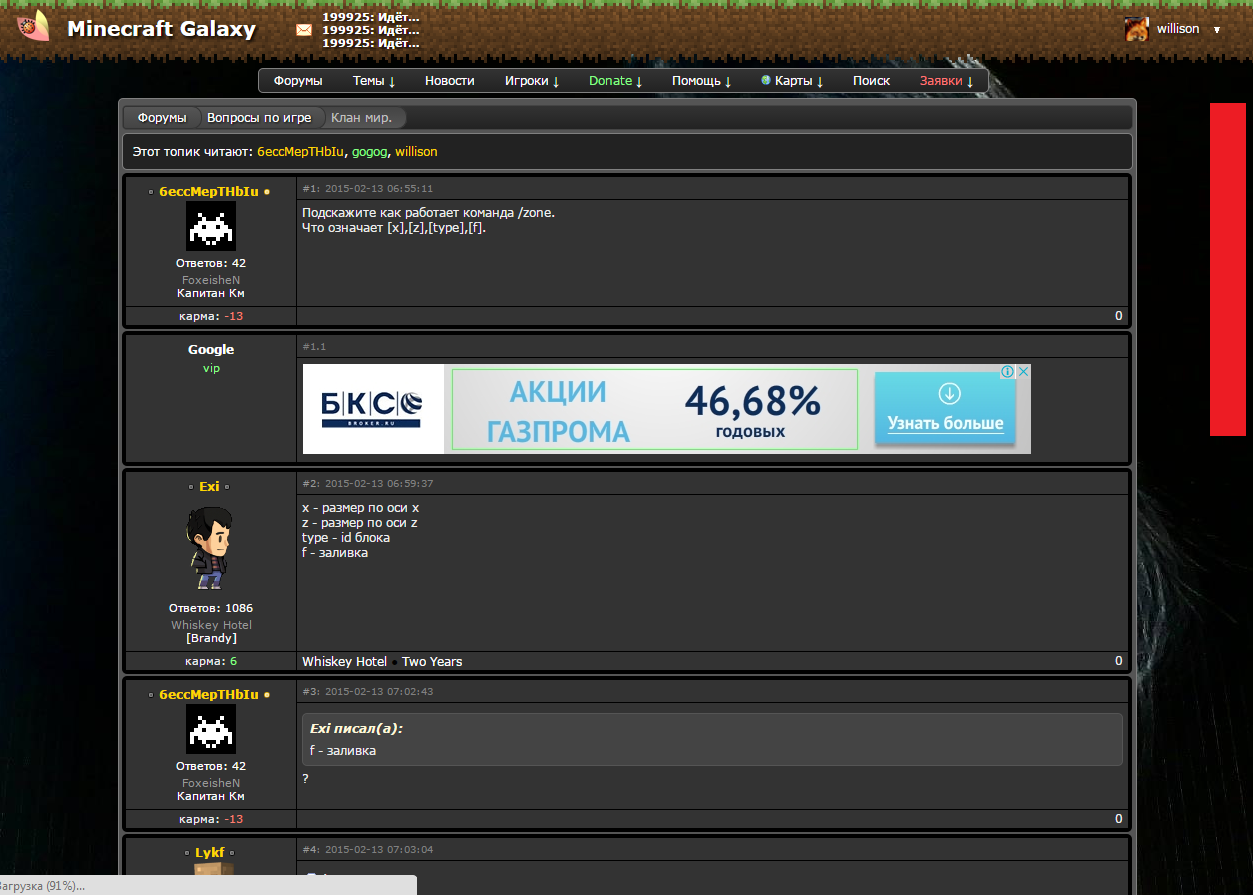Open the Темы dropdown menu

[x=374, y=81]
